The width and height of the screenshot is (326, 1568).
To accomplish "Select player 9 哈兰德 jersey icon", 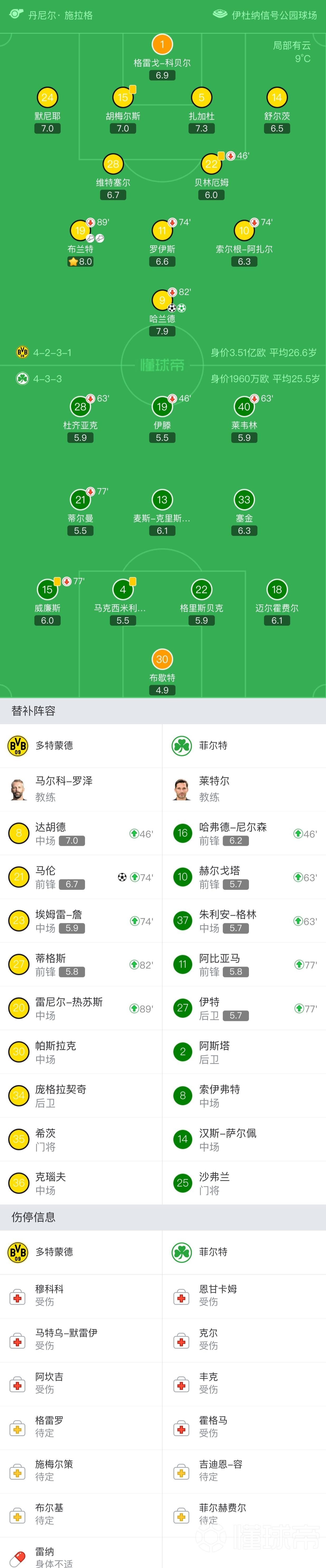I will point(162,300).
